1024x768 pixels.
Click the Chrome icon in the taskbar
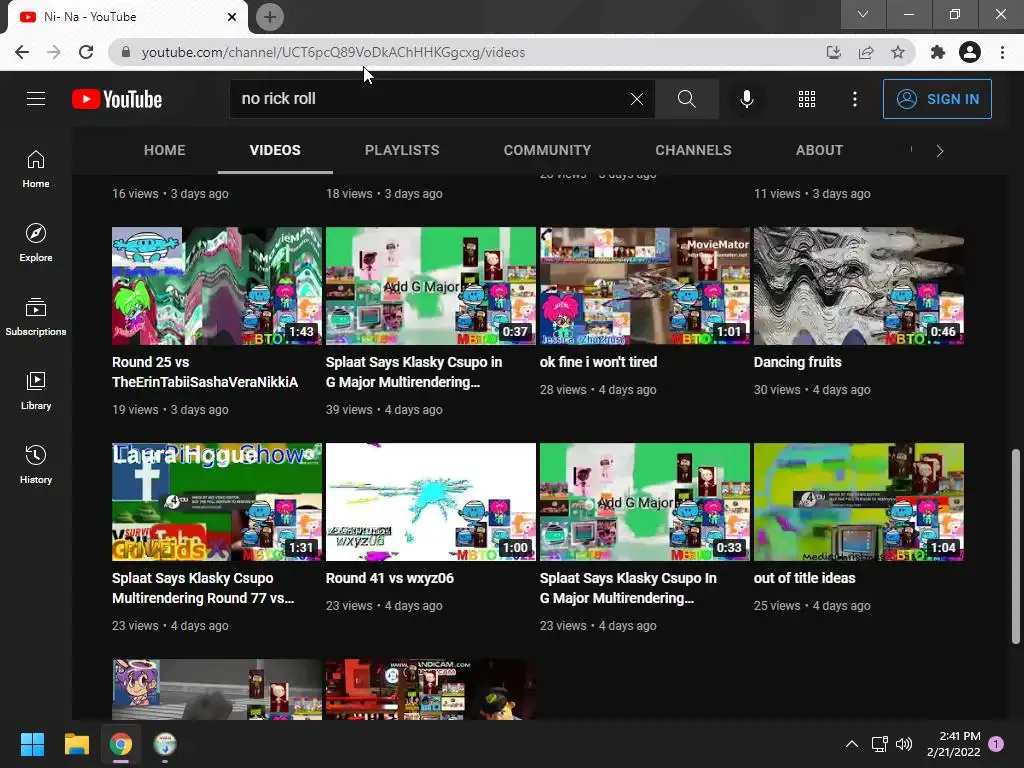click(x=121, y=744)
